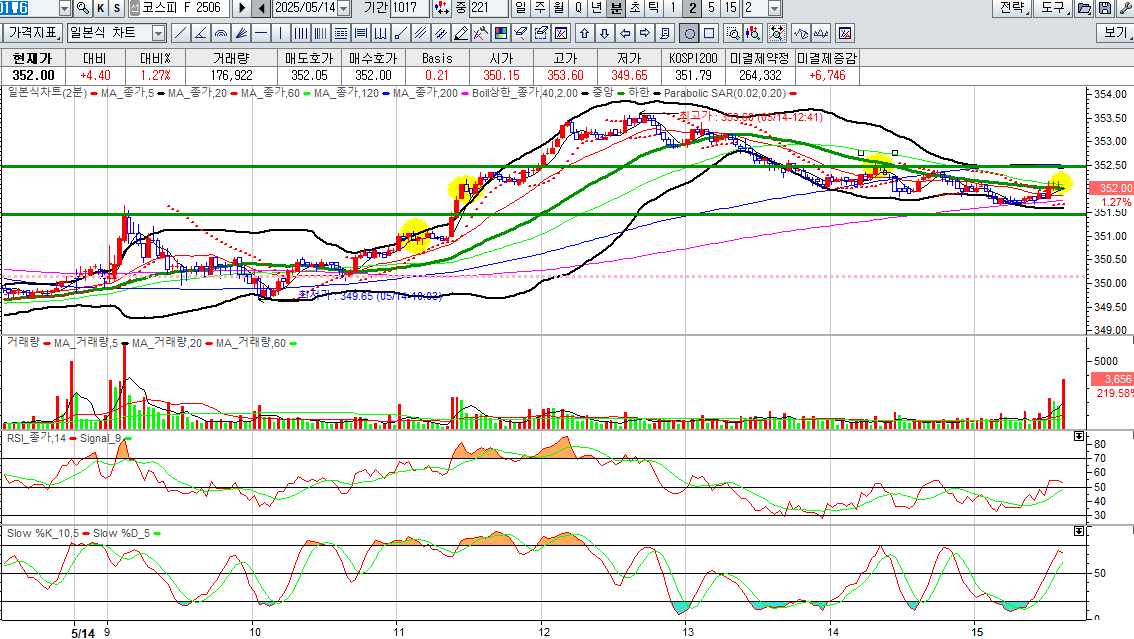The height and width of the screenshot is (639, 1134).
Task: Click the K button
Action: point(100,8)
